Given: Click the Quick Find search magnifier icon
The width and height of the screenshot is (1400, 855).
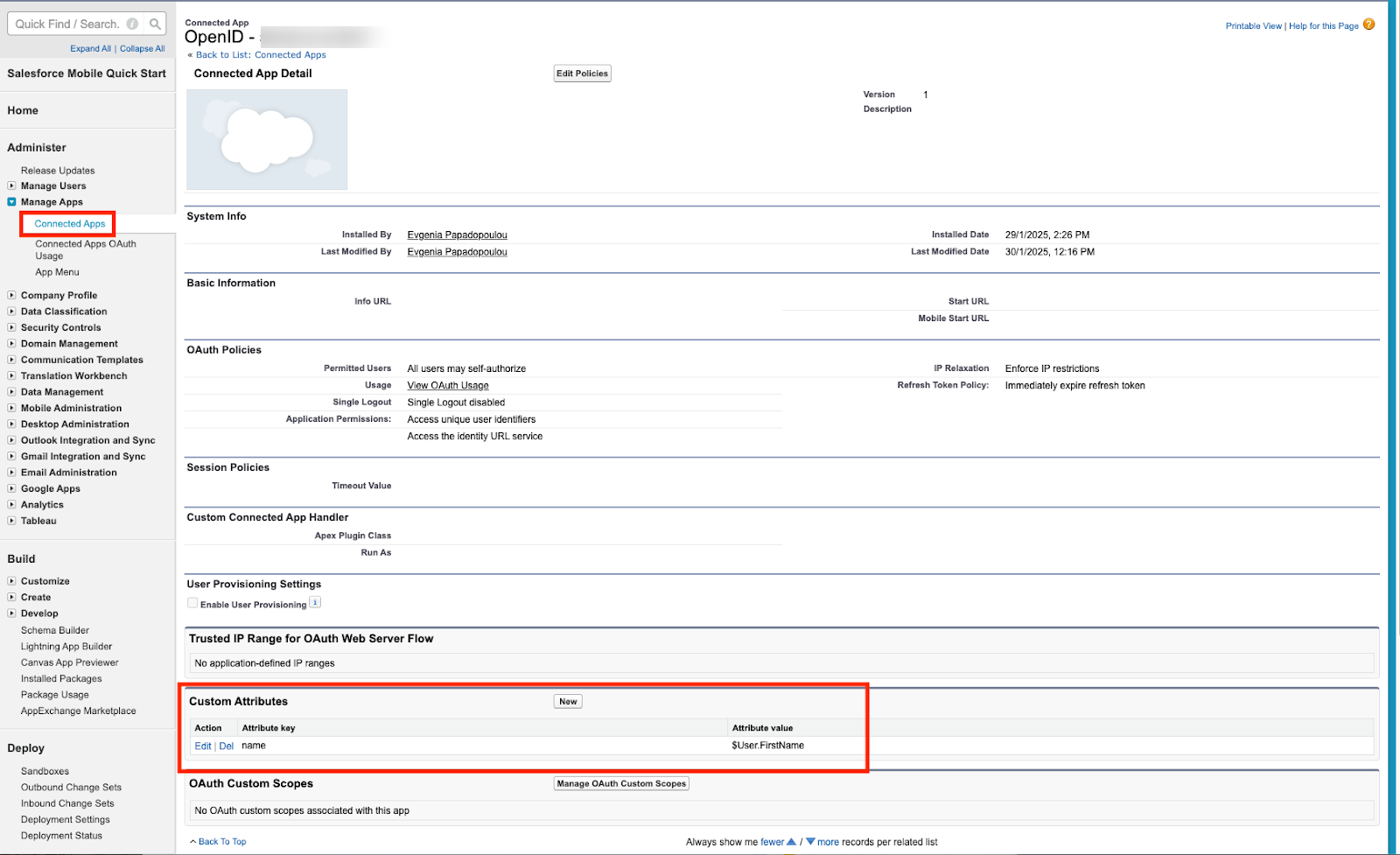Looking at the screenshot, I should pos(155,24).
